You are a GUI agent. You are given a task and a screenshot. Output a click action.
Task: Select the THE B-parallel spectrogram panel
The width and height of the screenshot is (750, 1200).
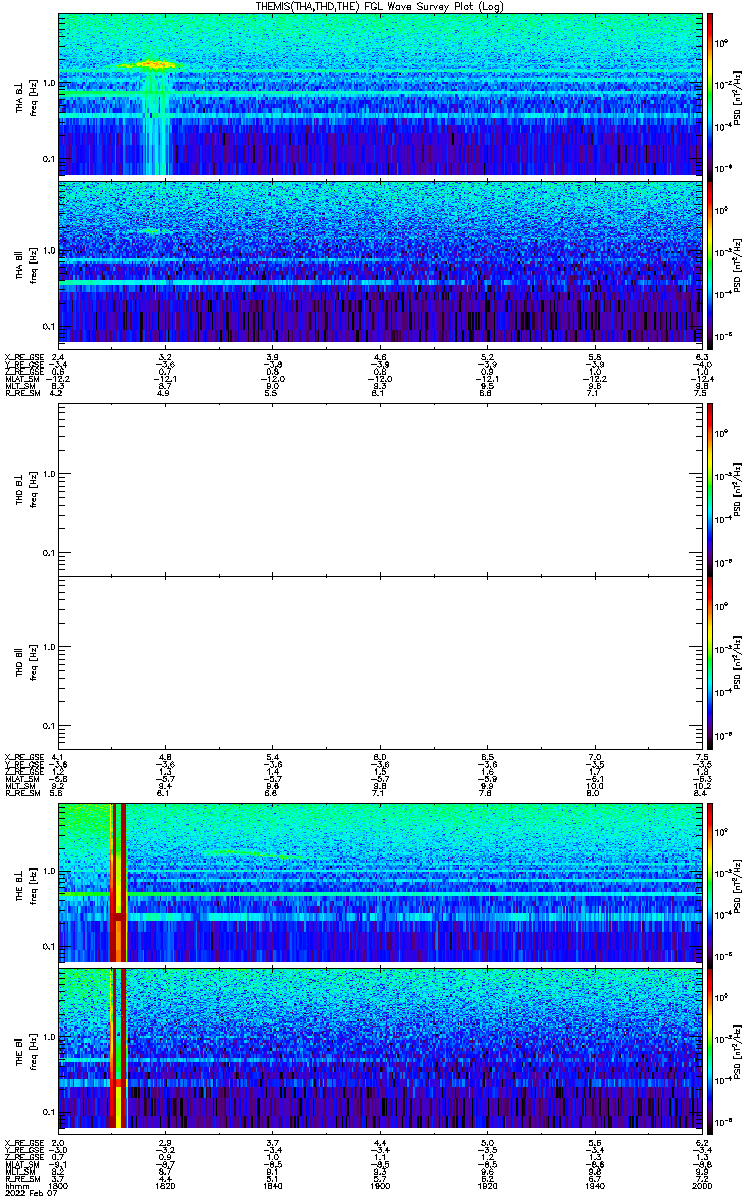coord(381,1050)
